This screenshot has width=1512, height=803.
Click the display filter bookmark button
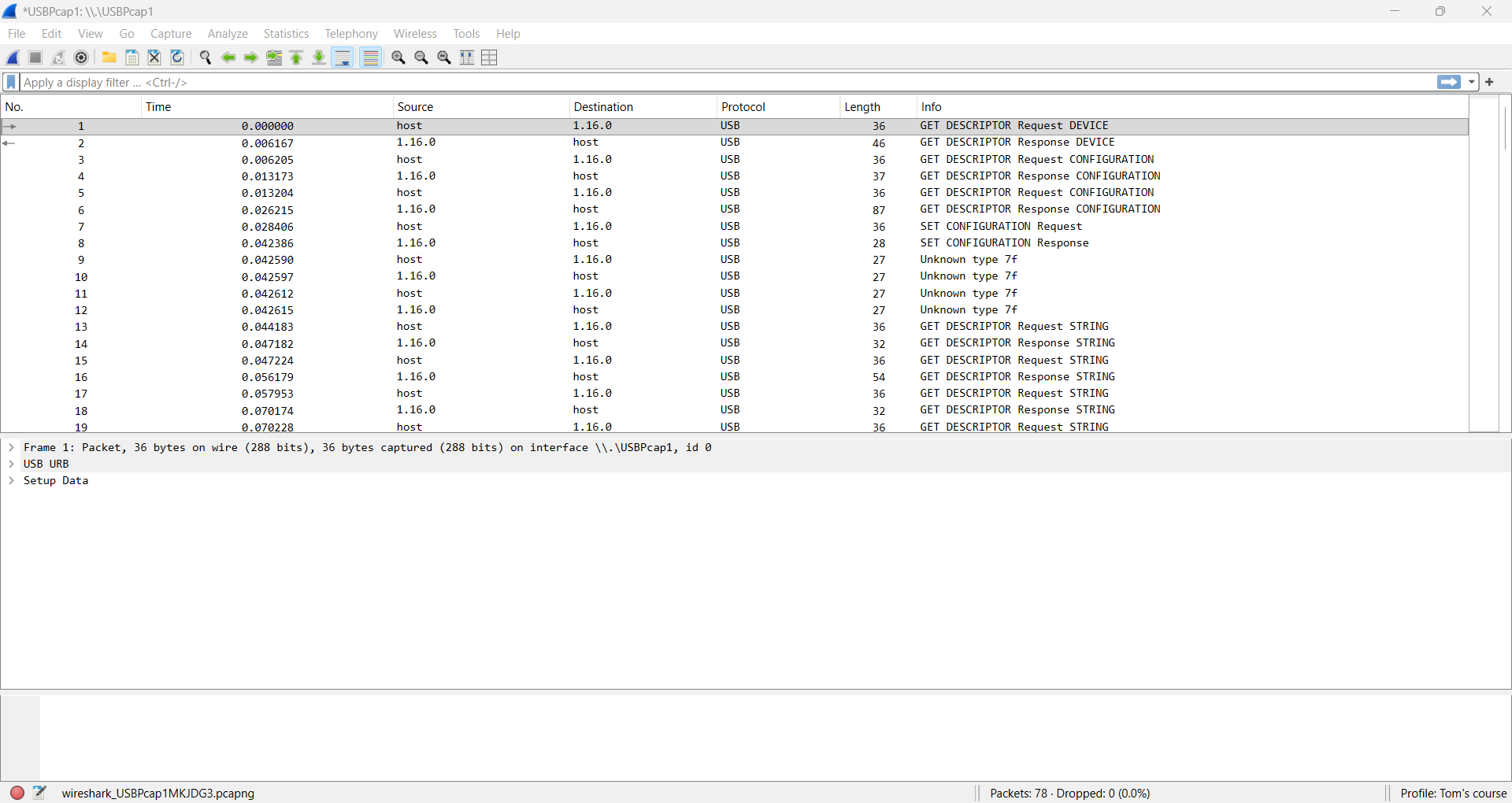11,82
